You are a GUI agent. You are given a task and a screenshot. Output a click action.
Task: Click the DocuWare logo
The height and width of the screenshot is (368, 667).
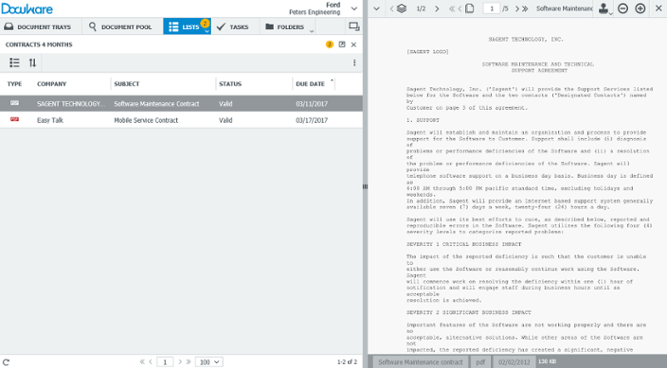(27, 9)
